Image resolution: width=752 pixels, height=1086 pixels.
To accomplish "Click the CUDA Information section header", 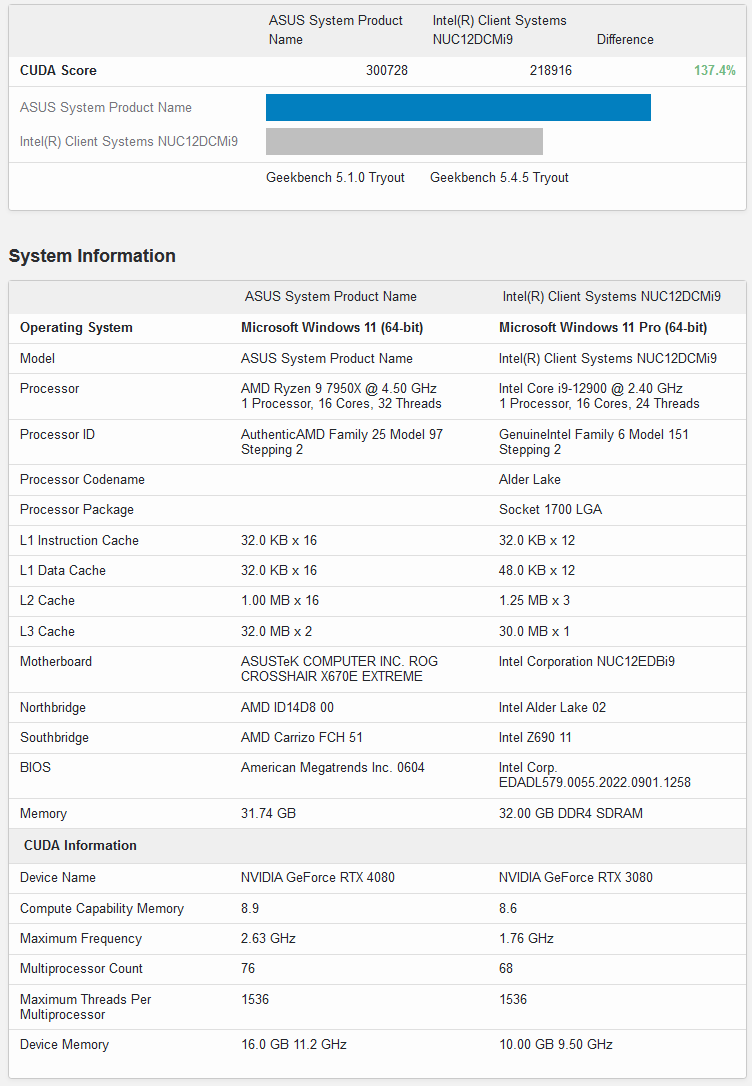I will click(80, 846).
